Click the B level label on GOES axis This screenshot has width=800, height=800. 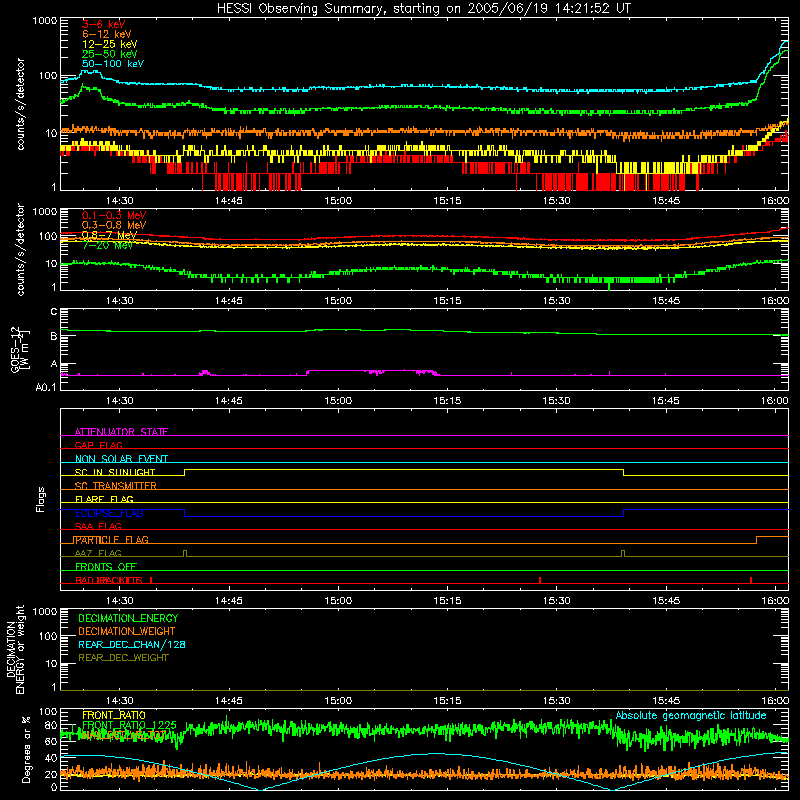pyautogui.click(x=54, y=336)
